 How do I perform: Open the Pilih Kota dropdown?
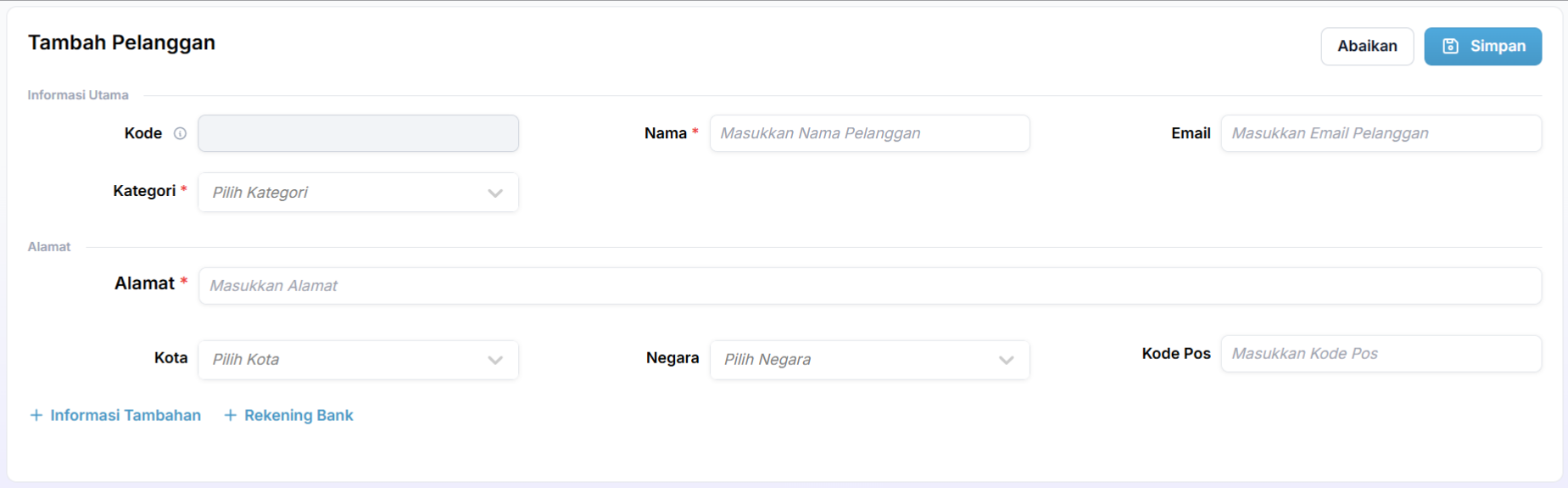pyautogui.click(x=358, y=360)
